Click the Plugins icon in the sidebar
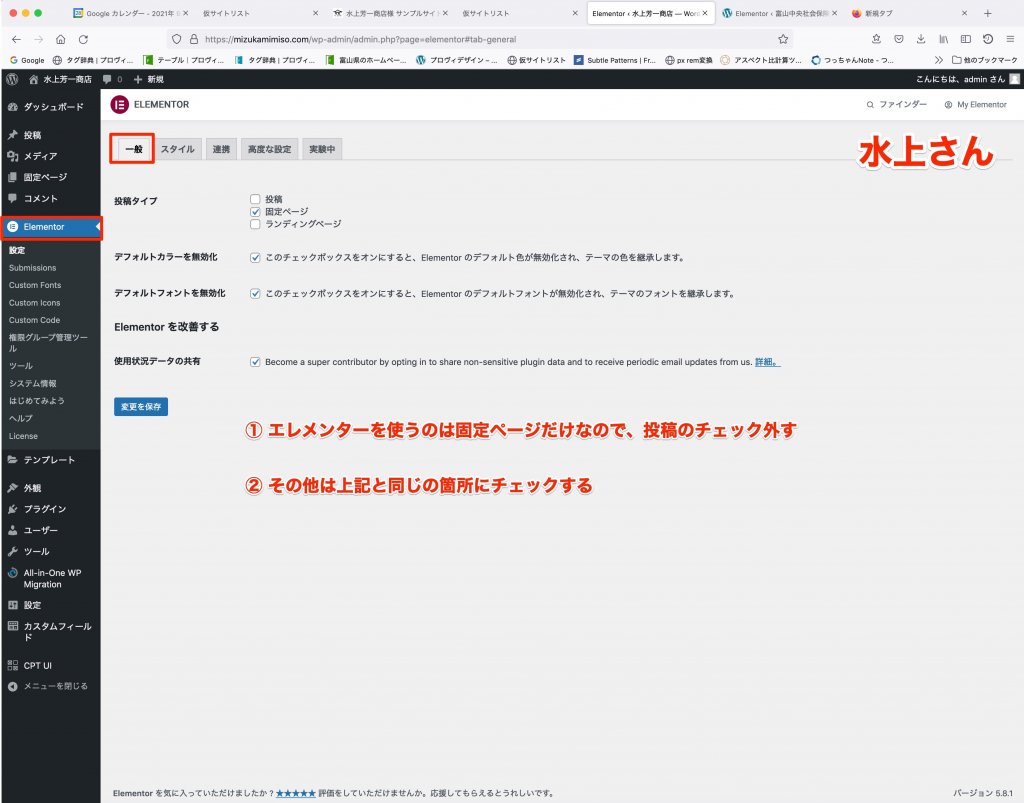The height and width of the screenshot is (803, 1024). click(12, 509)
